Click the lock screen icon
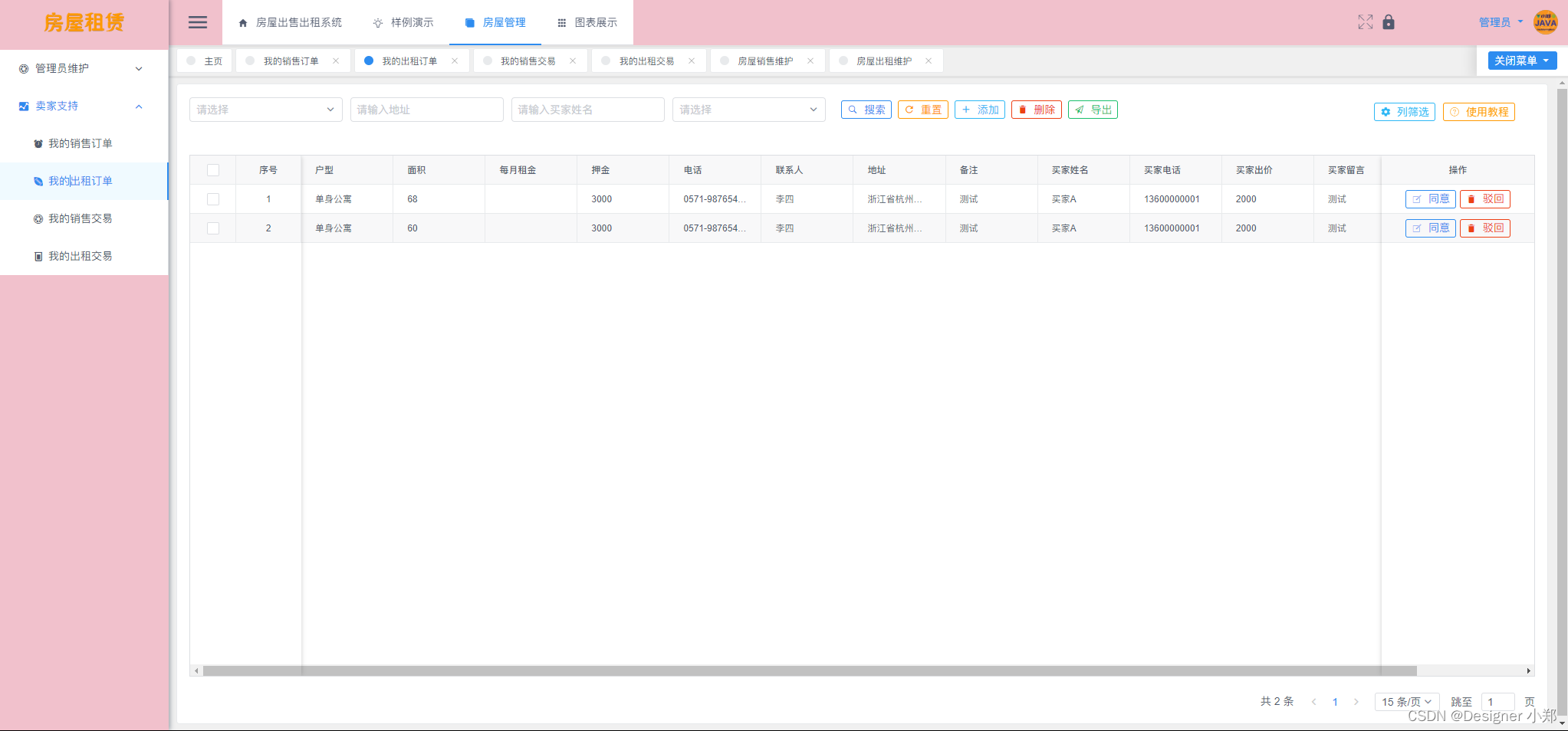This screenshot has height=731, width=1568. [x=1389, y=22]
